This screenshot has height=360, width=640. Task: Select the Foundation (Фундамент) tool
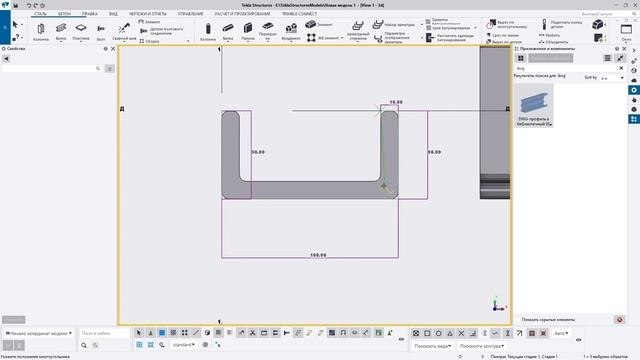click(x=291, y=31)
